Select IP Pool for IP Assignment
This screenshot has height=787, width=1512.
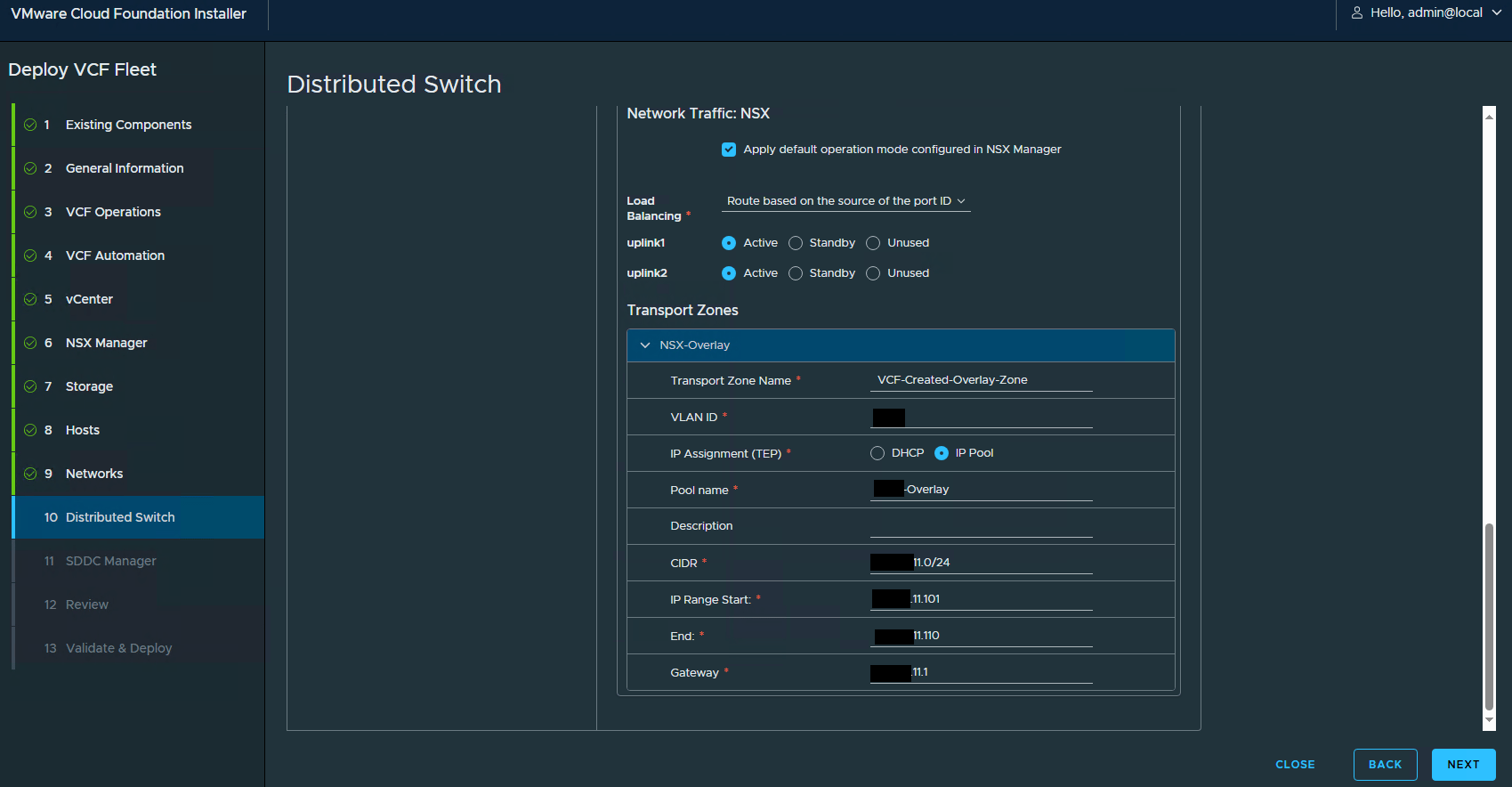tap(942, 453)
